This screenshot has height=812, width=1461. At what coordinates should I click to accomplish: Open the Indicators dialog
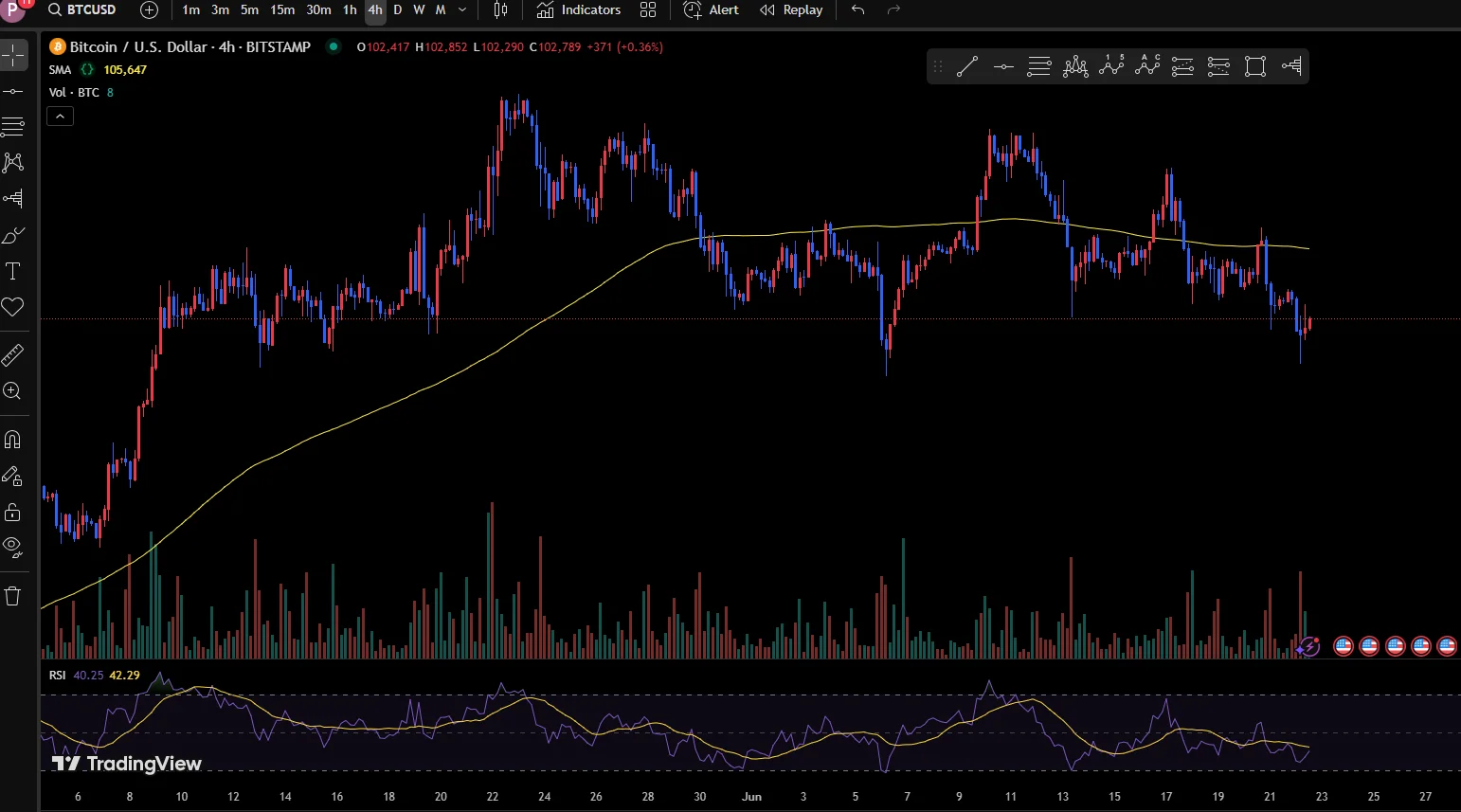coord(579,10)
